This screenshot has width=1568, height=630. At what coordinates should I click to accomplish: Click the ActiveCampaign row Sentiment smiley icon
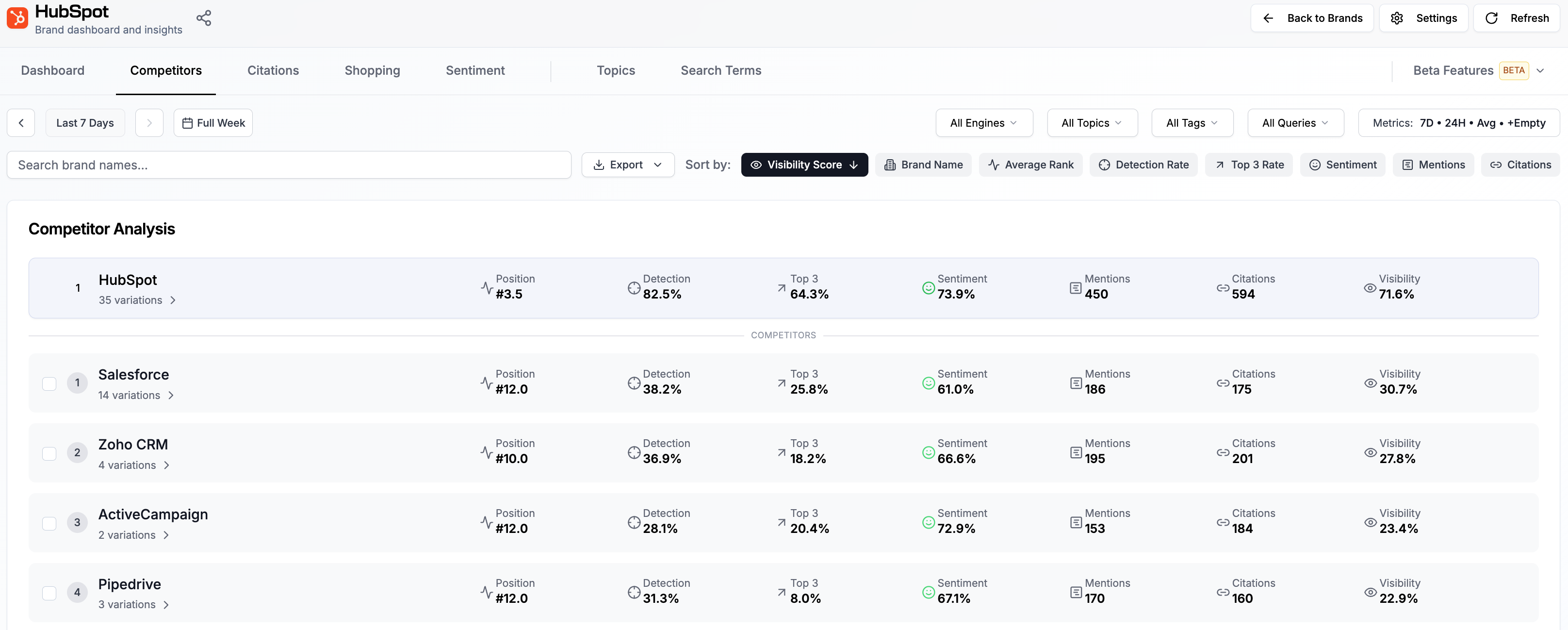928,523
